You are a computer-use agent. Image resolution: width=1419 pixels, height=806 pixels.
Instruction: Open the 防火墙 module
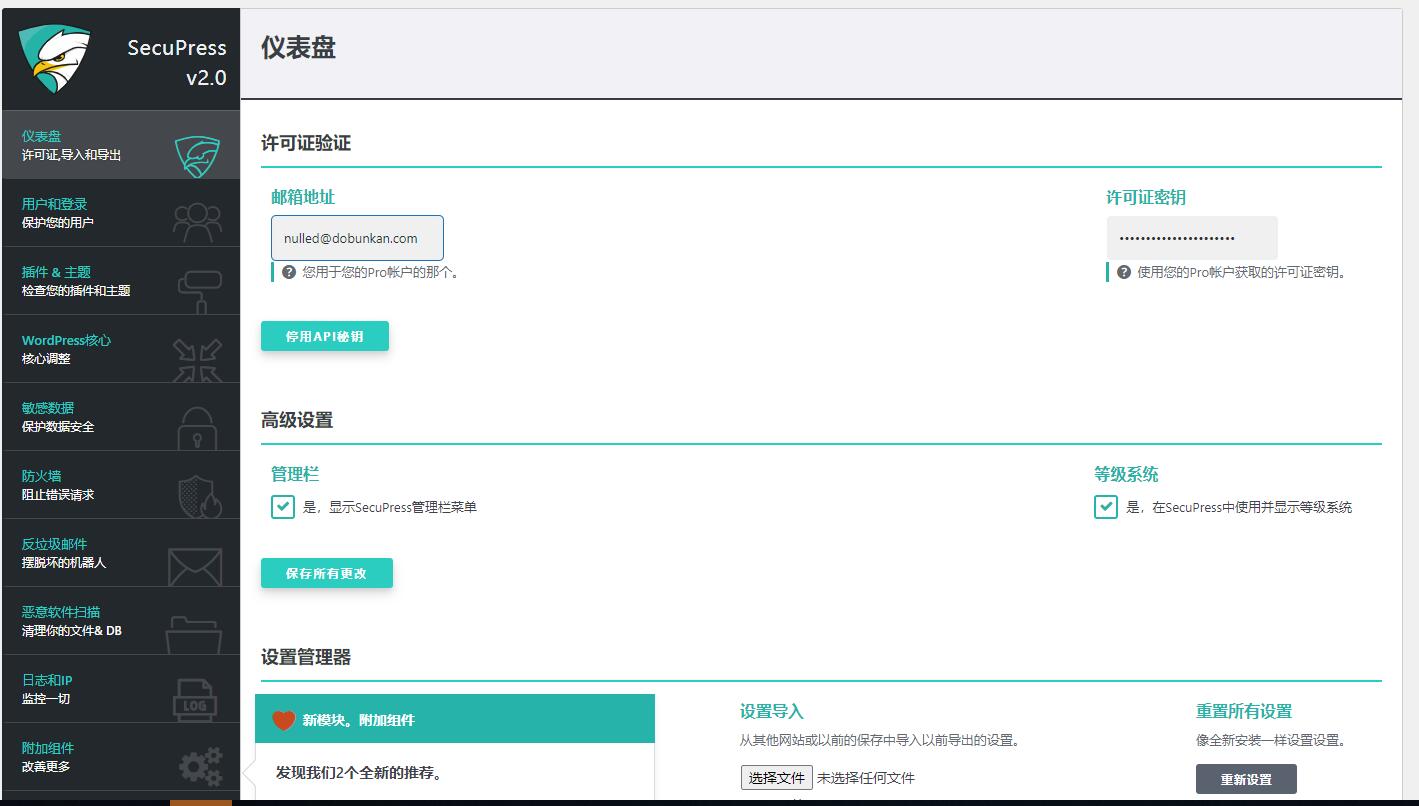pos(121,485)
